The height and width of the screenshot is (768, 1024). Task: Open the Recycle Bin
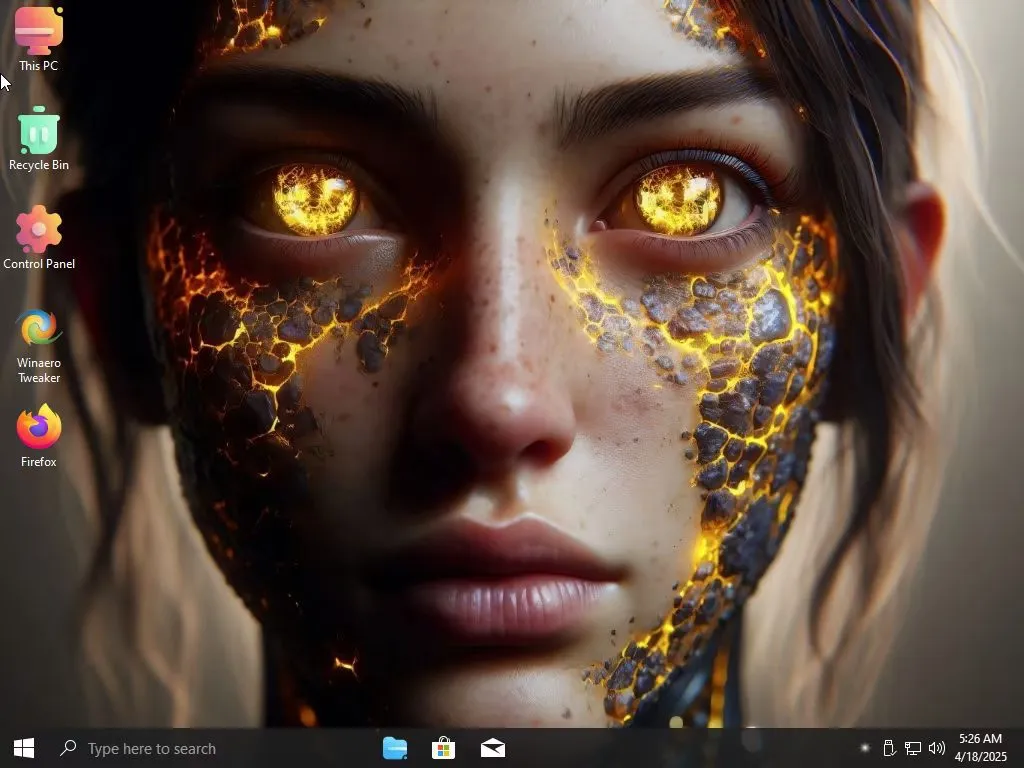point(37,130)
